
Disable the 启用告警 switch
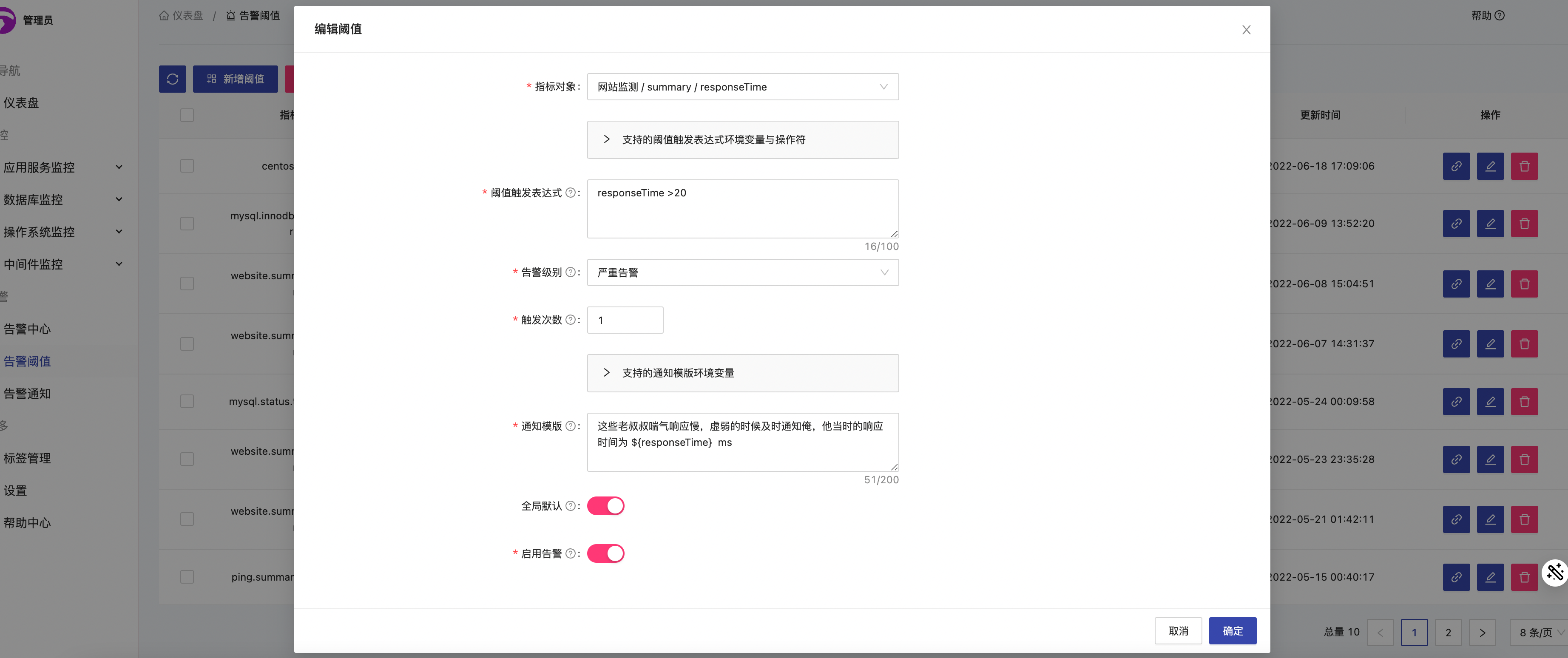click(605, 553)
